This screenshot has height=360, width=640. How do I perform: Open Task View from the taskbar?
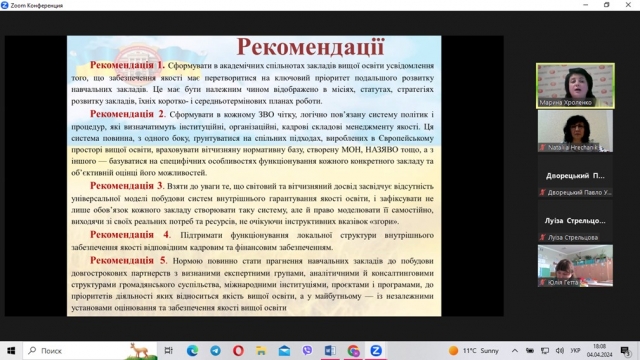coord(168,351)
